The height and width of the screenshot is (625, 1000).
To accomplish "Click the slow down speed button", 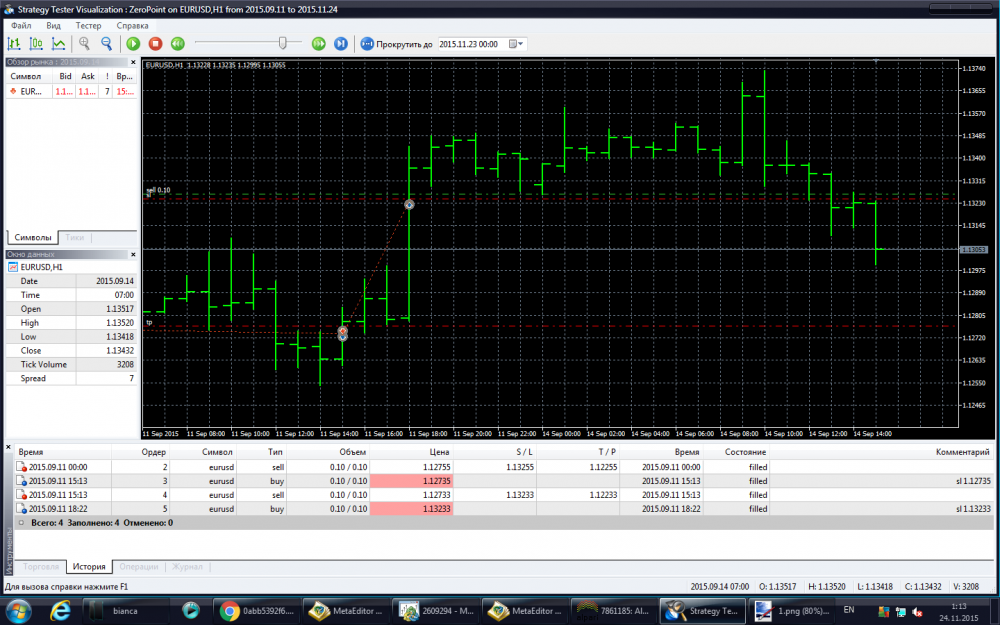I will (177, 44).
